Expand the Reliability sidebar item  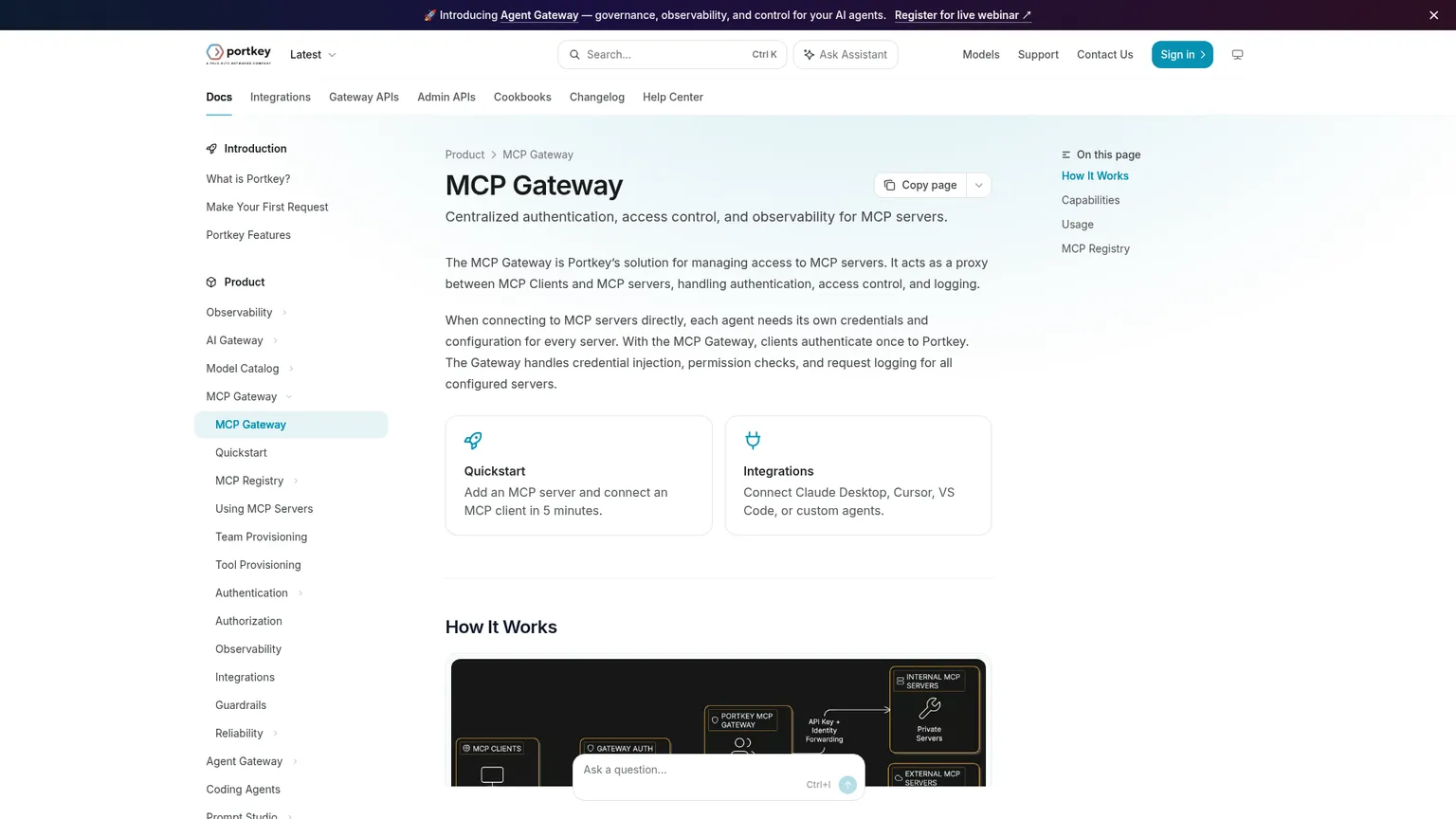click(x=275, y=734)
